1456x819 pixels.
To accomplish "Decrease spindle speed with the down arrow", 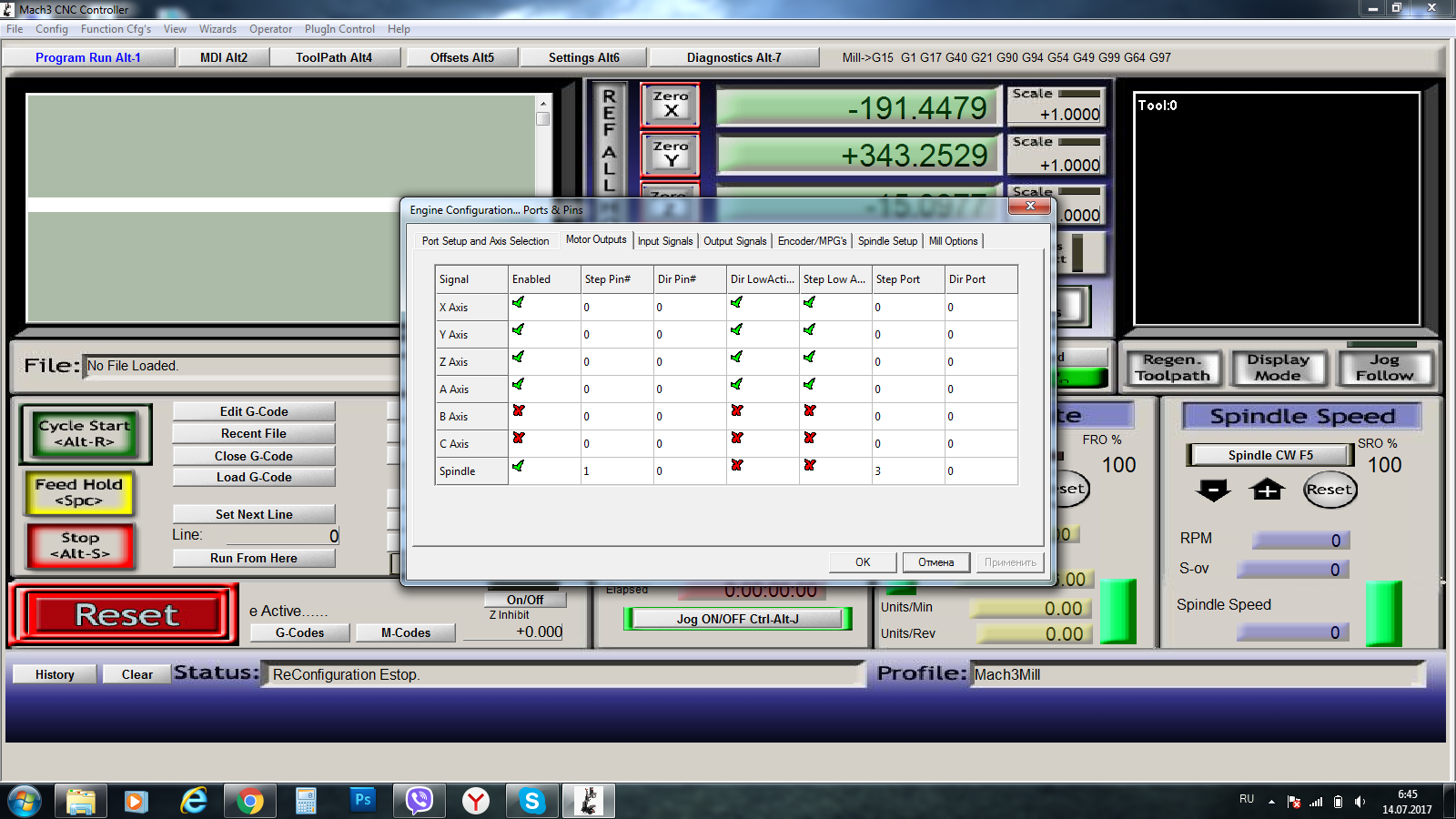I will 1213,490.
